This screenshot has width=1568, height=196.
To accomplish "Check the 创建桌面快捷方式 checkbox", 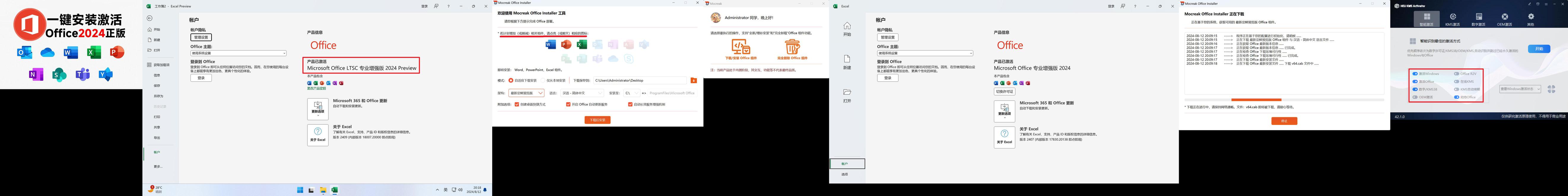I will [517, 104].
